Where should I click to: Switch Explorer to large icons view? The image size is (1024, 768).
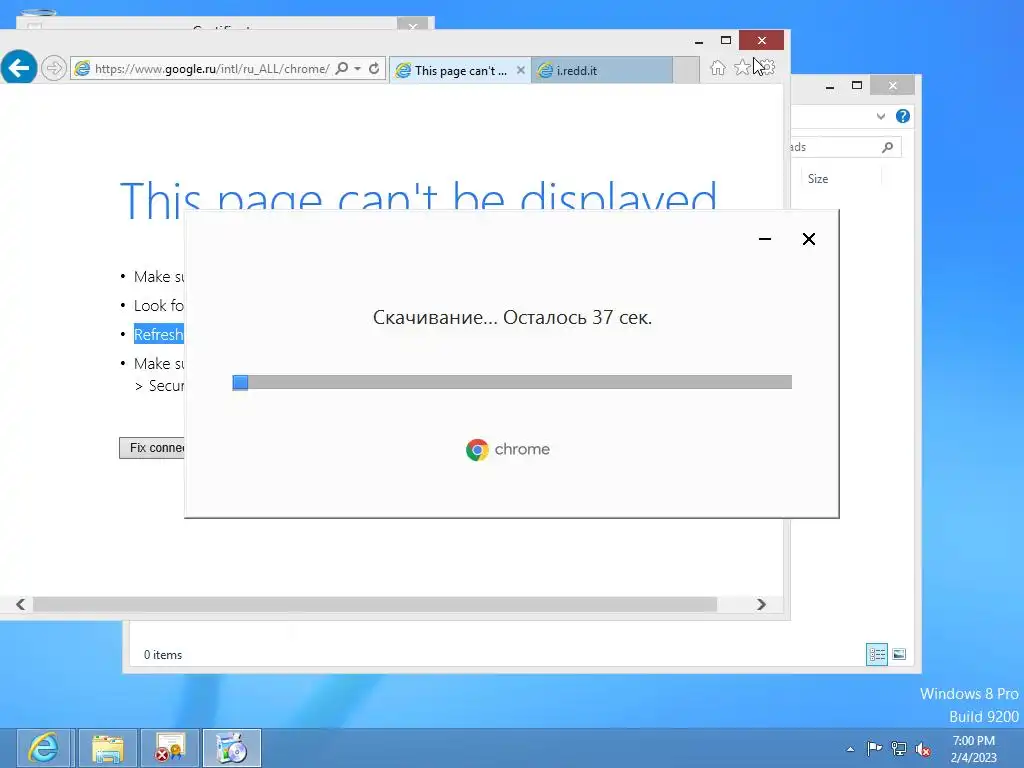pyautogui.click(x=899, y=654)
